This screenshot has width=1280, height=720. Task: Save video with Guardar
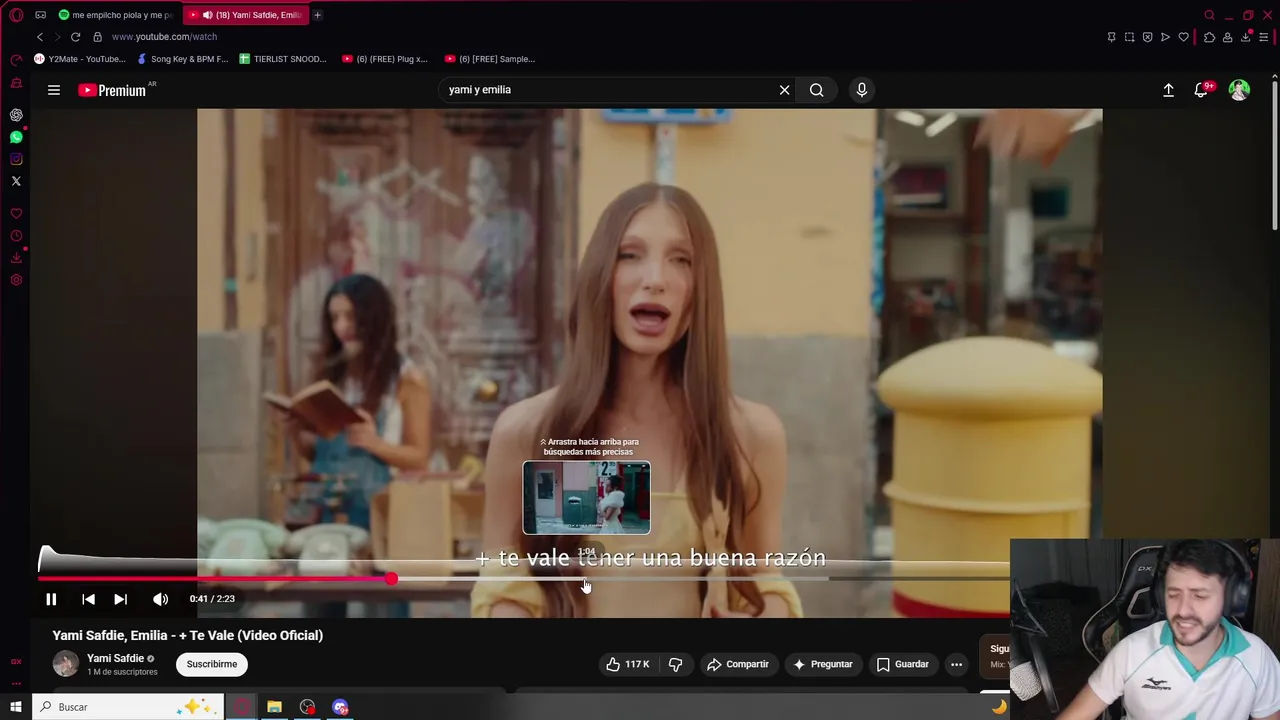pos(902,664)
